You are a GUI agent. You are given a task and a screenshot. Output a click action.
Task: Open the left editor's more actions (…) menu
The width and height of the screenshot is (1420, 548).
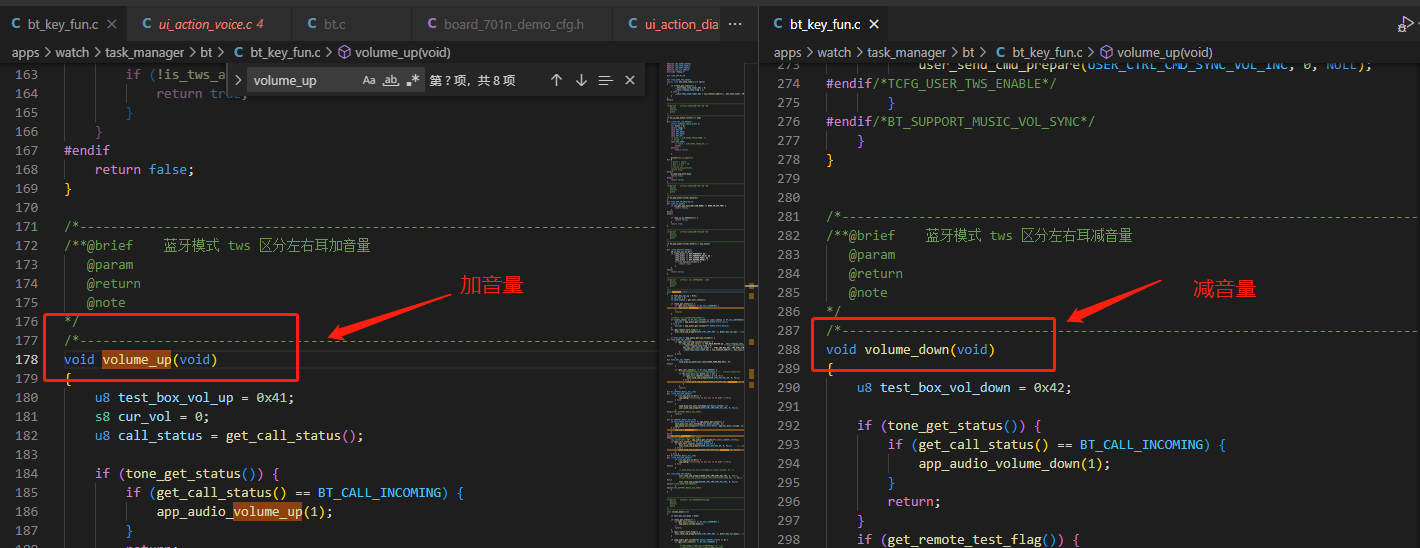click(x=736, y=24)
